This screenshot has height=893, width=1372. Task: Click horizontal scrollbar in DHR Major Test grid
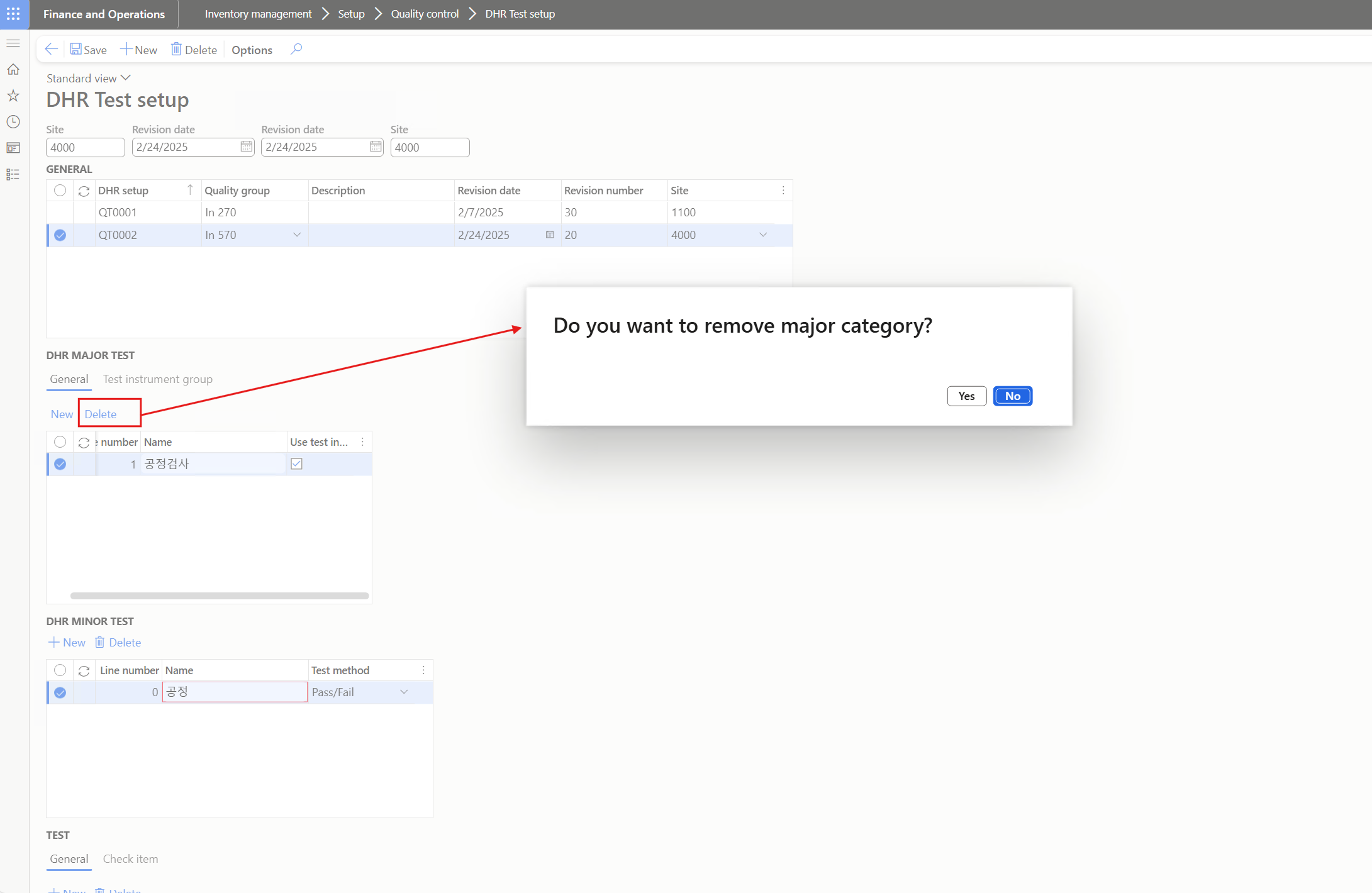point(220,596)
